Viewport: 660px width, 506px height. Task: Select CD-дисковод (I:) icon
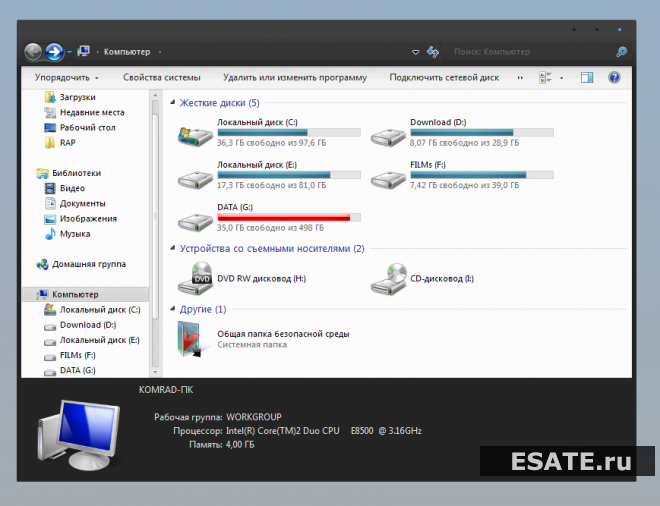pyautogui.click(x=389, y=278)
